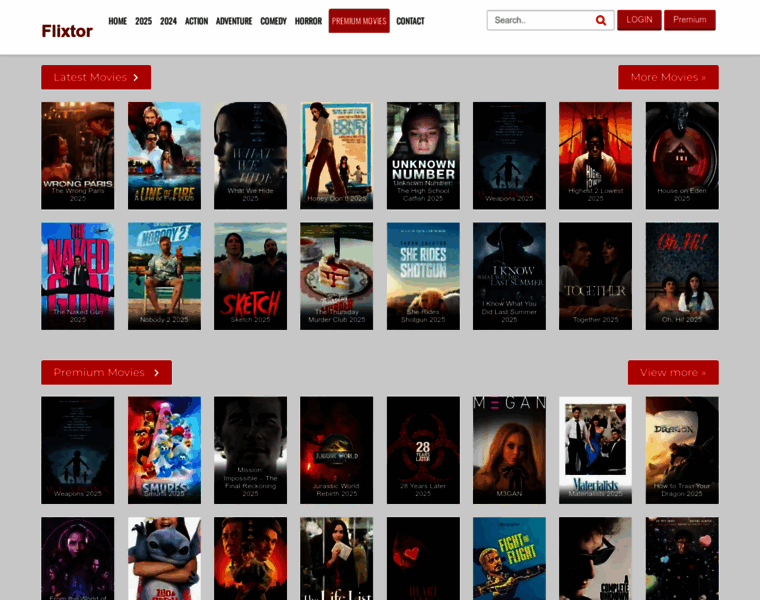Open A Complete Unknown poster
The width and height of the screenshot is (760, 600).
[x=595, y=558]
